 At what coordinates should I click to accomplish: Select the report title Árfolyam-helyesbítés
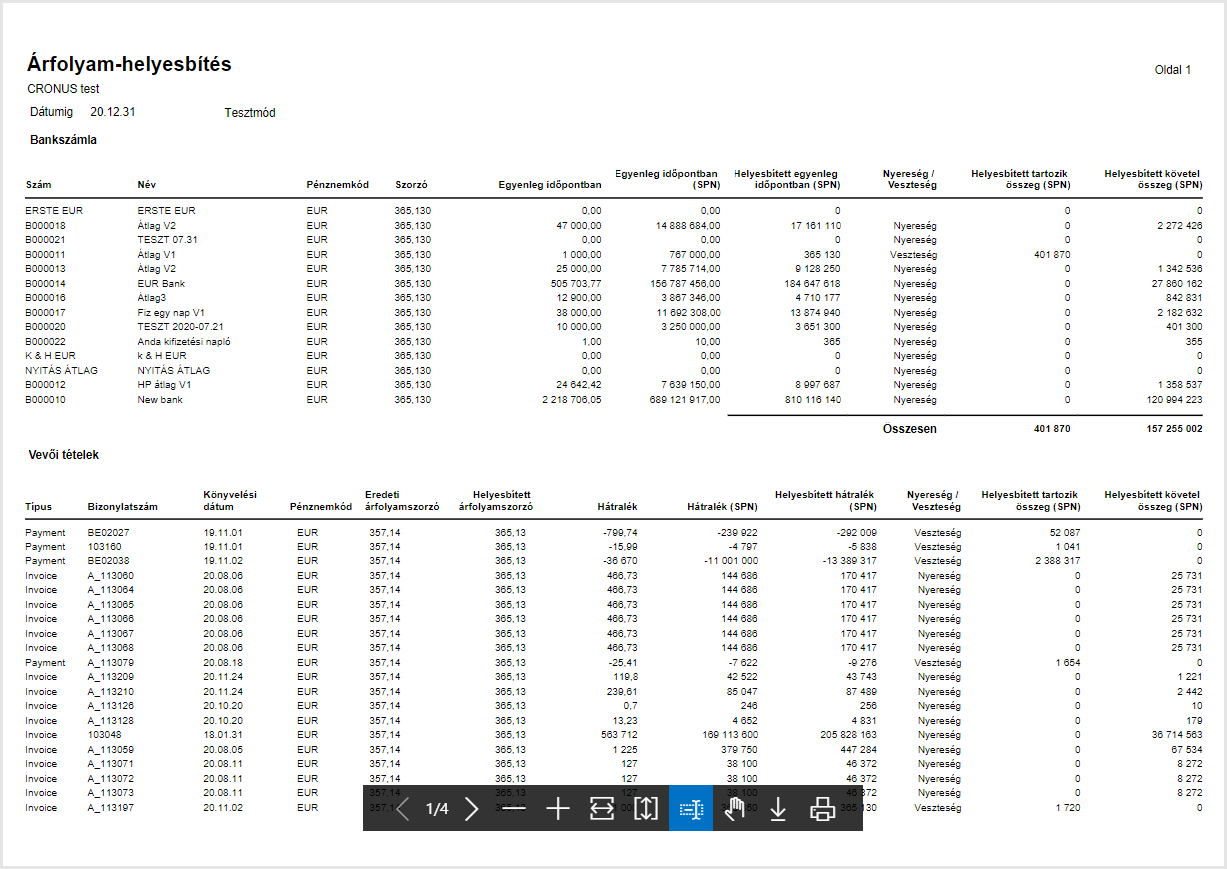[x=129, y=64]
